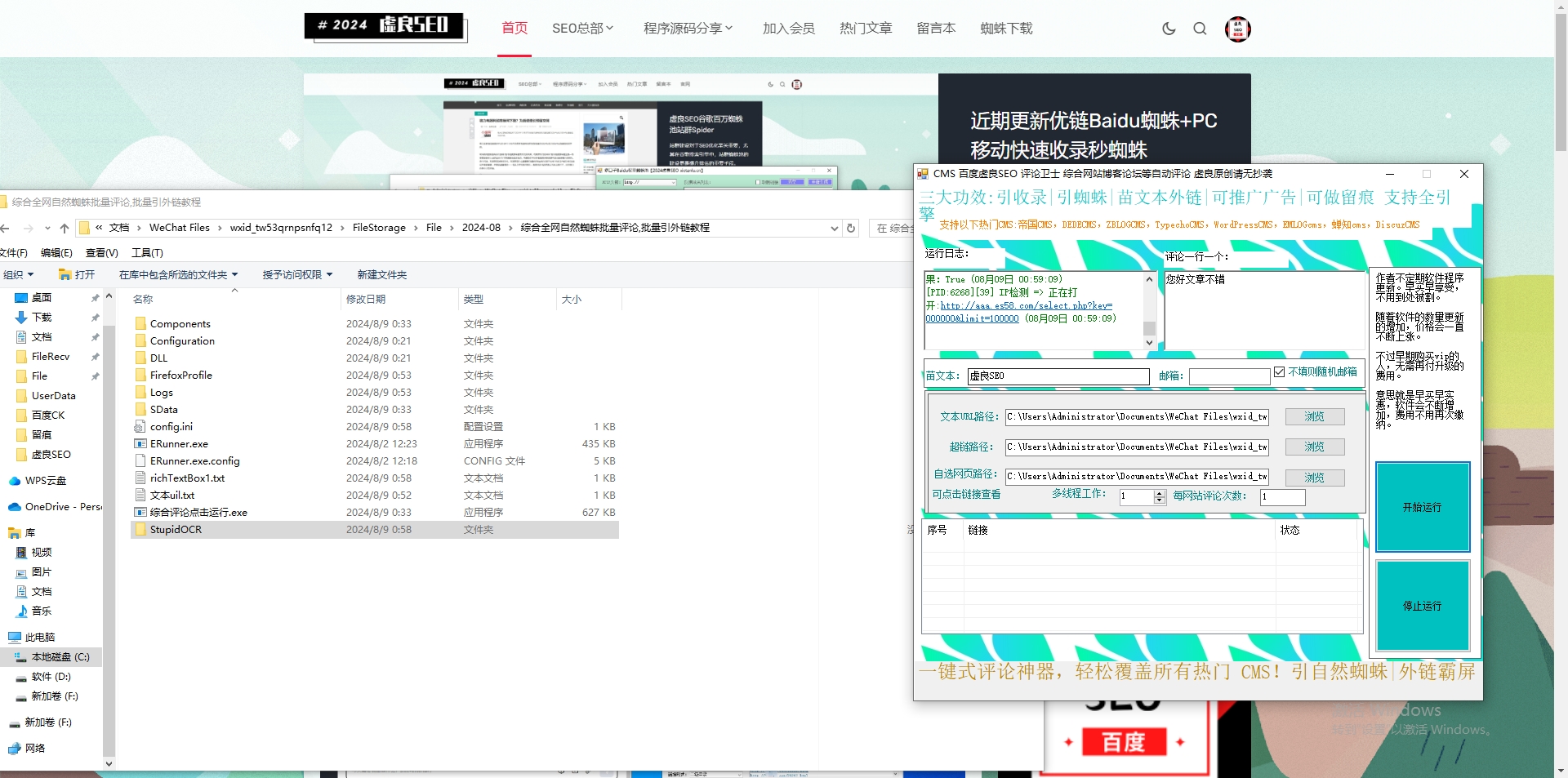This screenshot has height=778, width=1568.
Task: Open 在库中包含所选的文件夹 dropdown
Action: click(x=178, y=275)
